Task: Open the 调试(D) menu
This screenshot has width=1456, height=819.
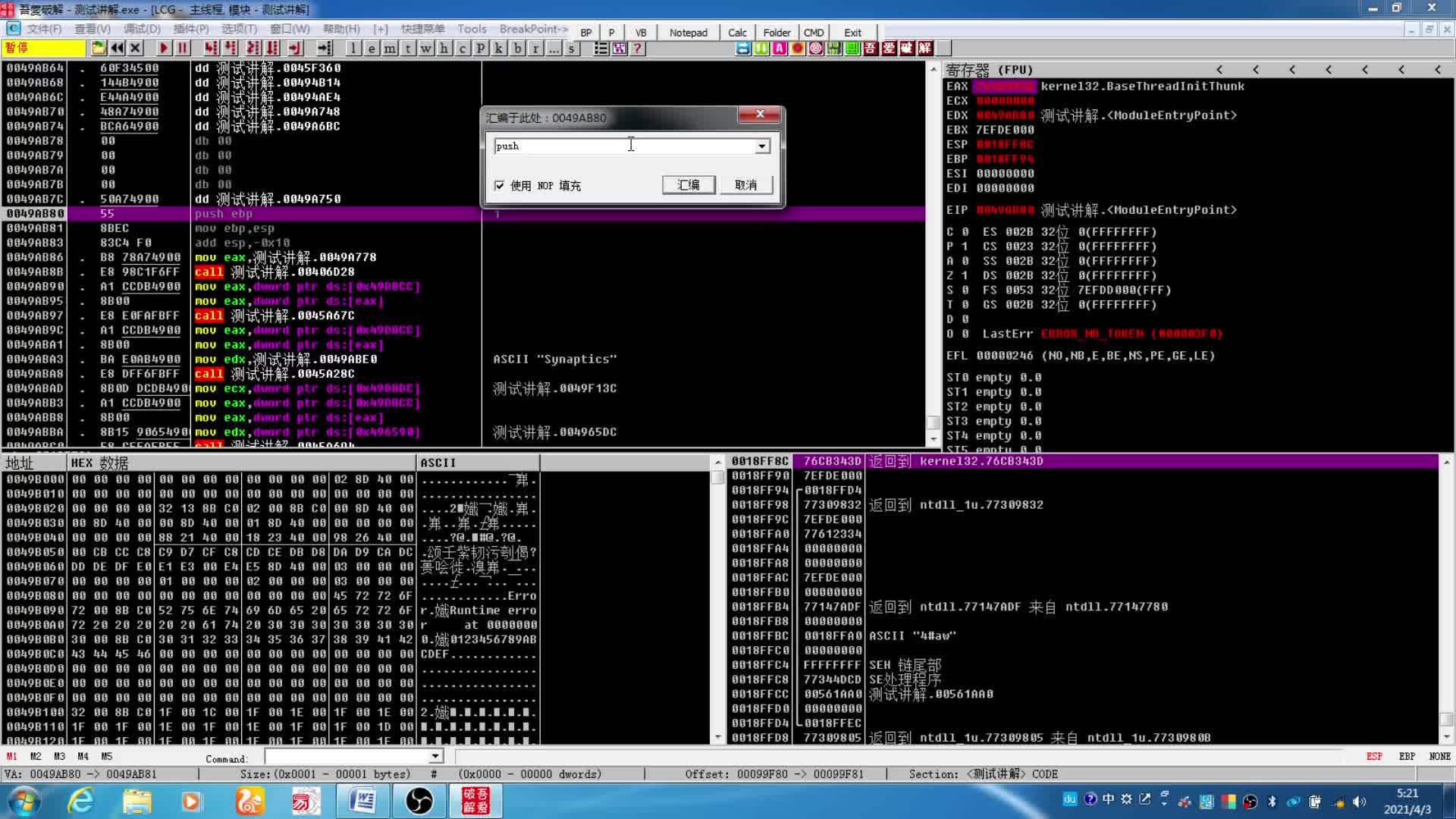Action: tap(142, 29)
